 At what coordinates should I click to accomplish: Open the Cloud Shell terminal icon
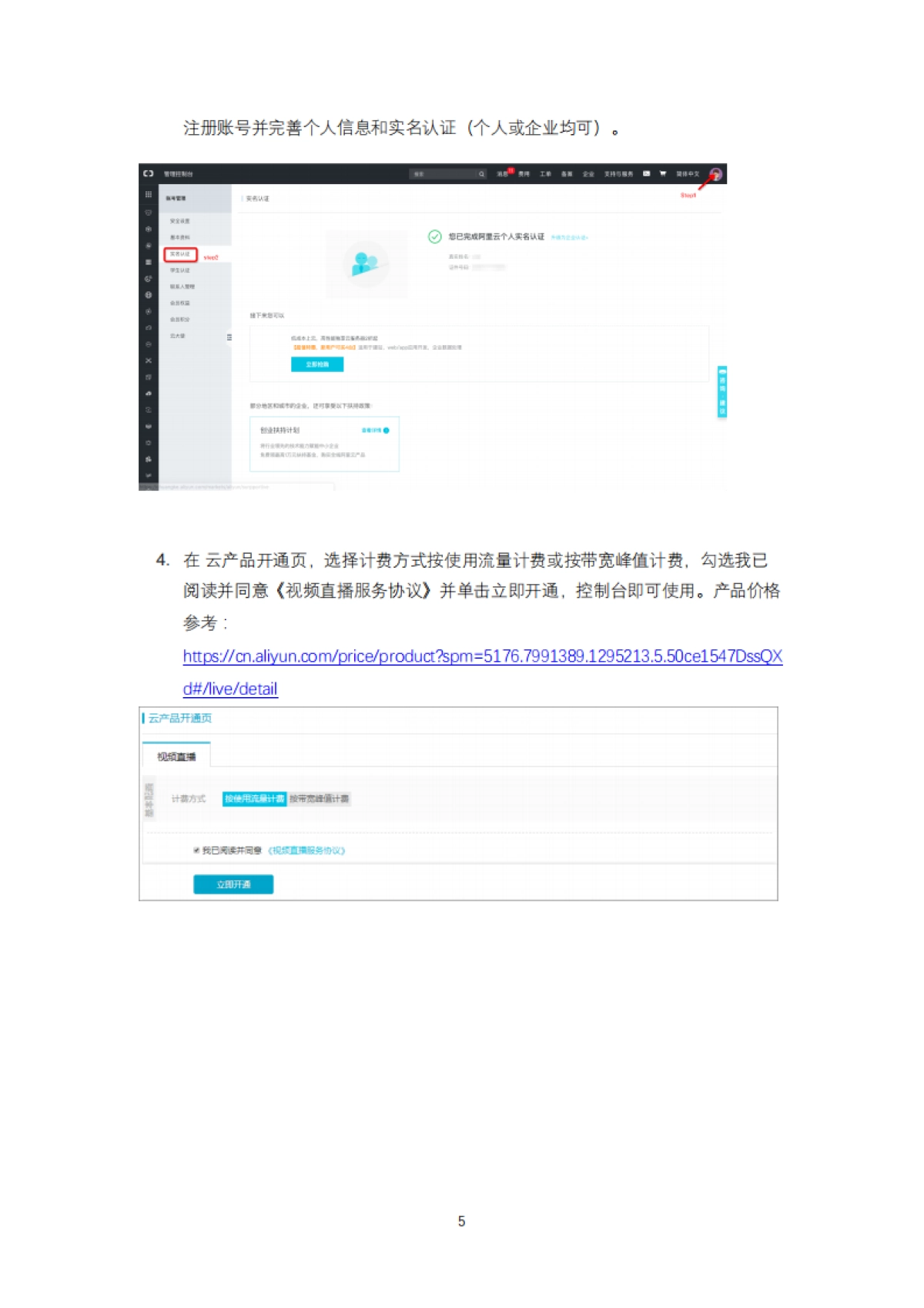[646, 174]
